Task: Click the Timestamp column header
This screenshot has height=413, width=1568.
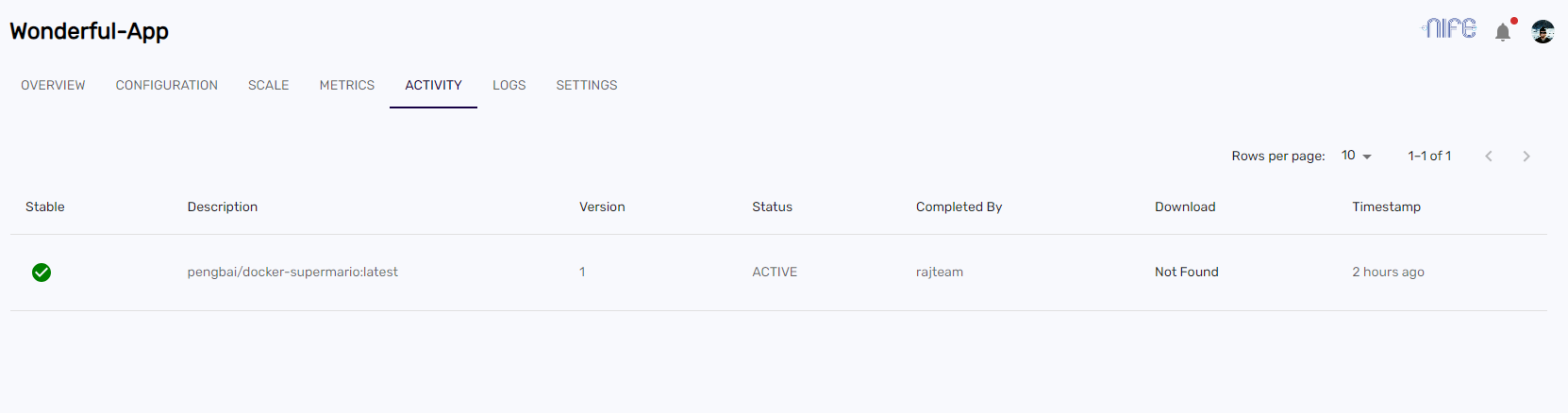Action: [x=1386, y=206]
